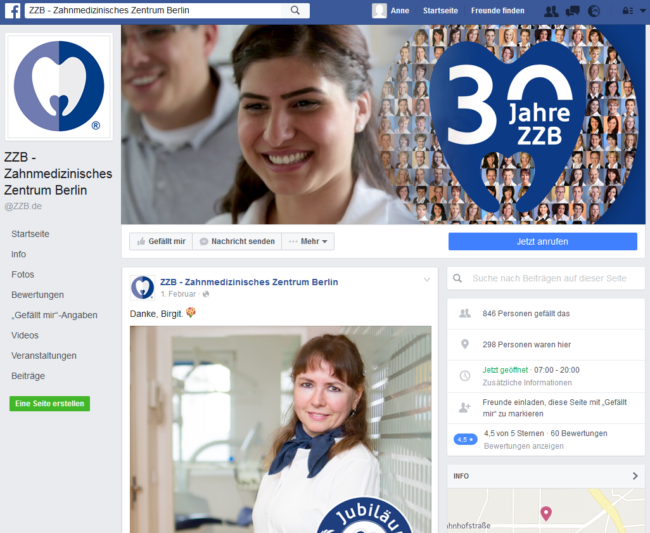Open notifications globe icon
This screenshot has width=650, height=533.
click(594, 11)
